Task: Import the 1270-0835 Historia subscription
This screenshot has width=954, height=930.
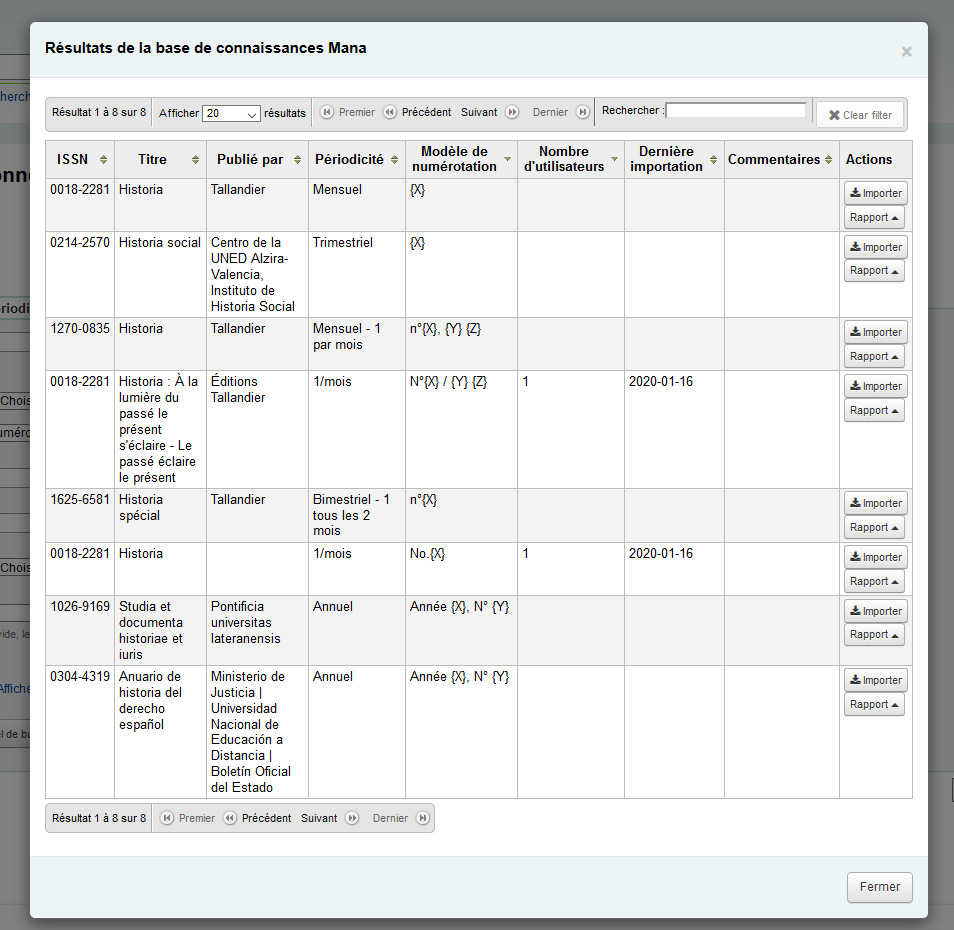Action: click(876, 332)
